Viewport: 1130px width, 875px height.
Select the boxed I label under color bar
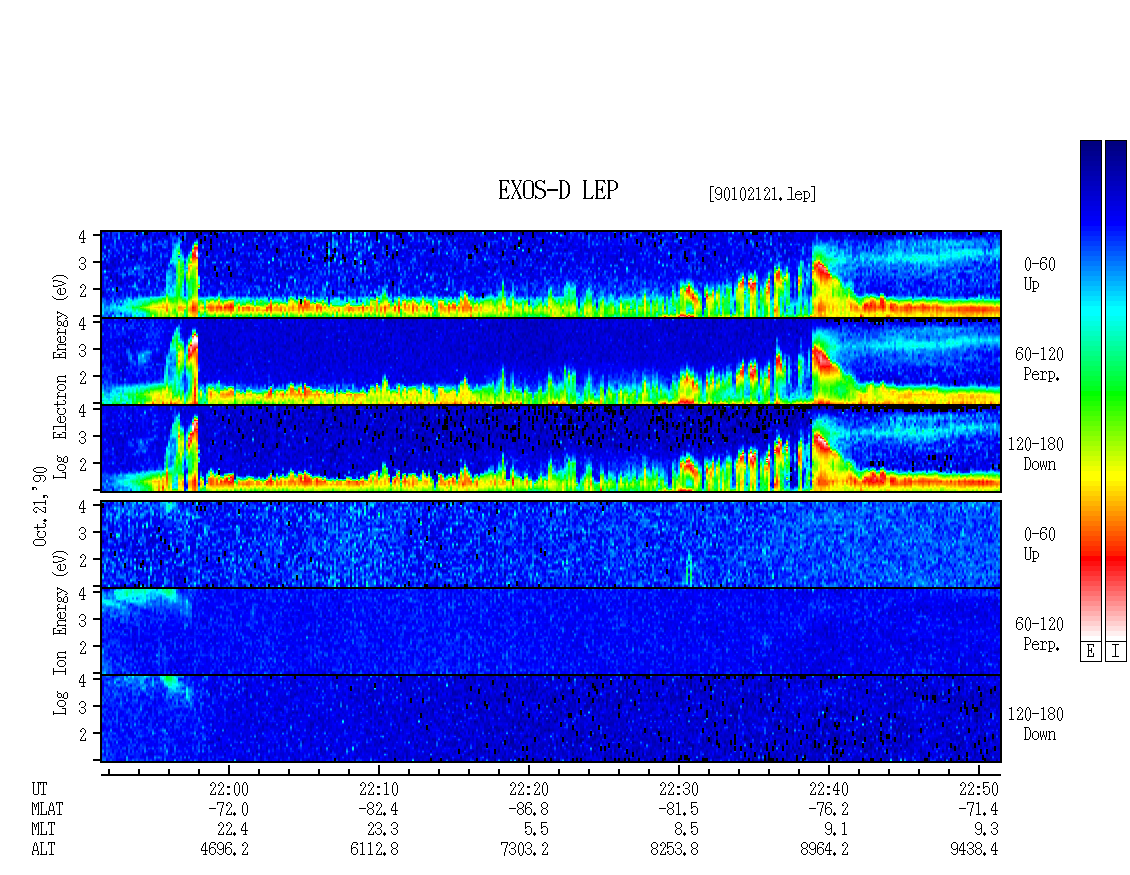coord(1116,652)
